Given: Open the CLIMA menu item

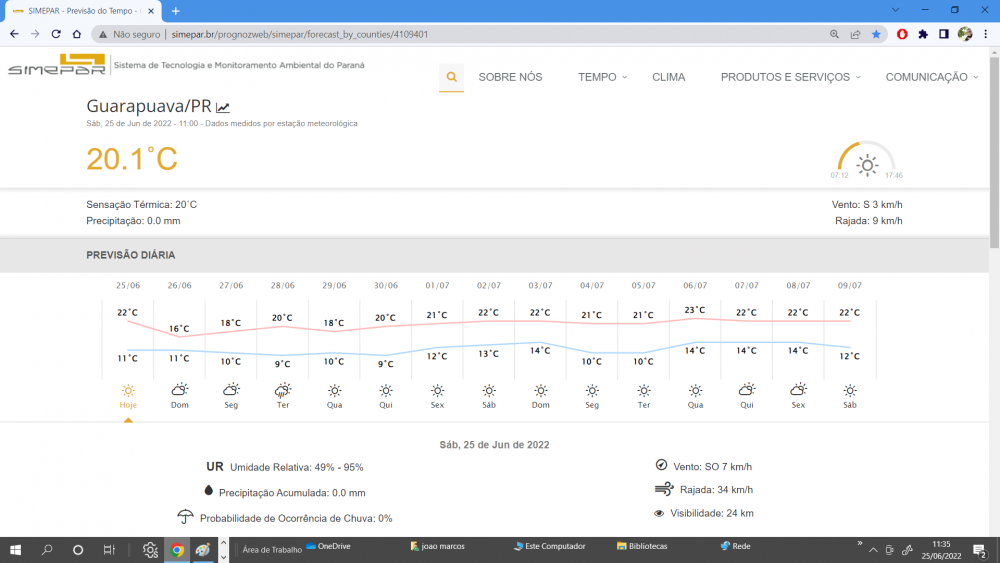Looking at the screenshot, I should click(x=668, y=77).
